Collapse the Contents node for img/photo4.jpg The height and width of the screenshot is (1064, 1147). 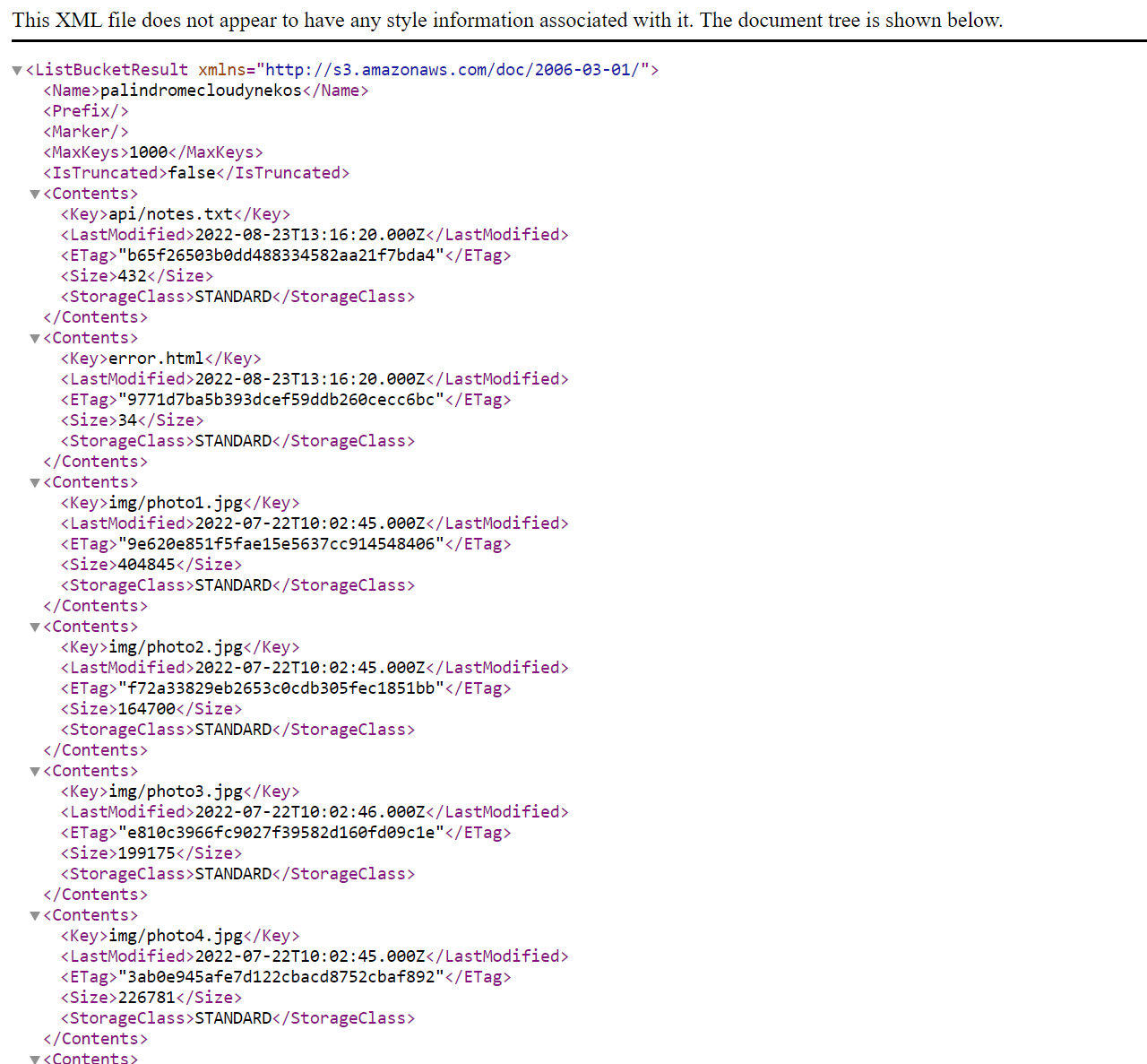pyautogui.click(x=35, y=916)
